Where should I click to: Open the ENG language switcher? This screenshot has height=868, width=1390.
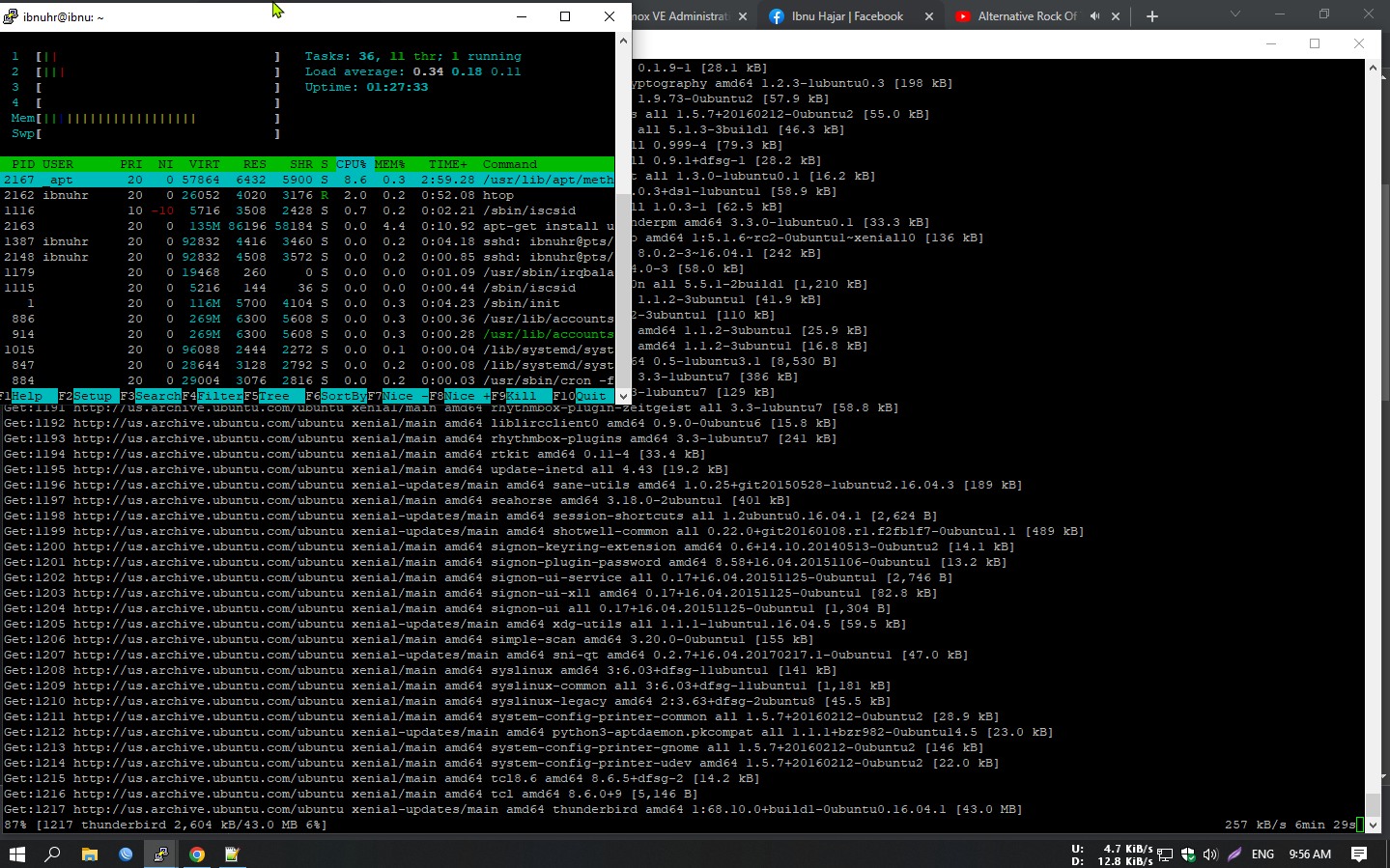[x=1262, y=854]
